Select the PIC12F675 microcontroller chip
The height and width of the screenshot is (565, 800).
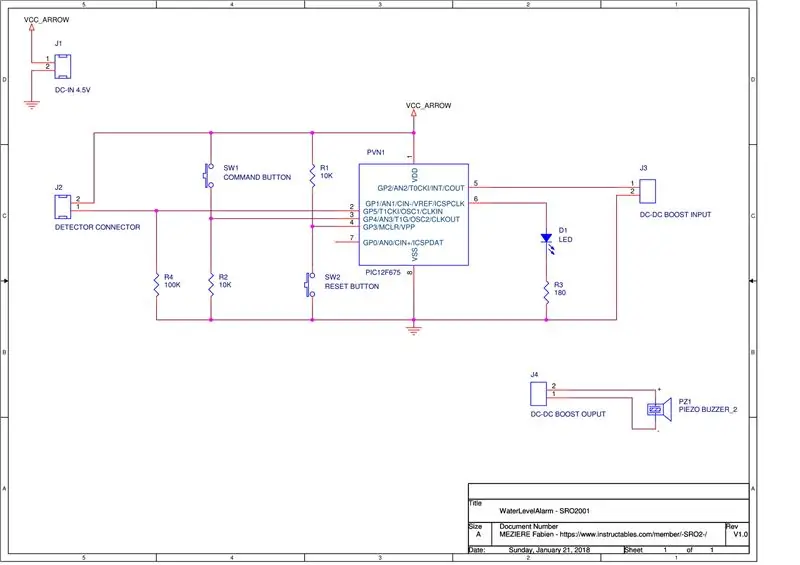pos(414,214)
